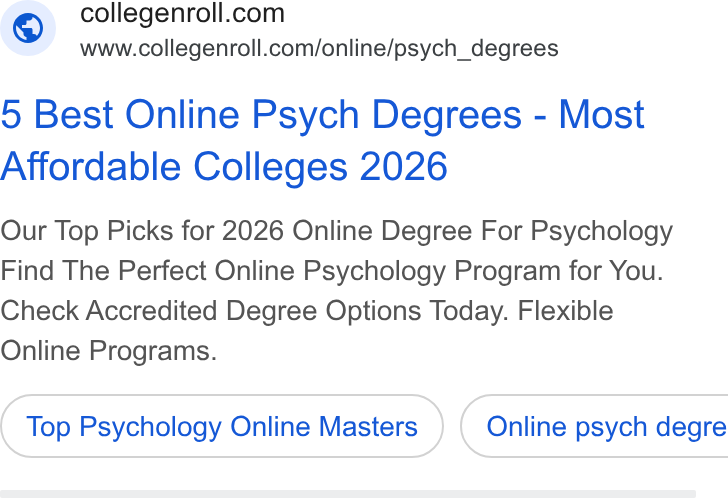Click the www.collegenroll.com/online/psych_degrees URL text
The height and width of the screenshot is (498, 728).
[x=319, y=49]
